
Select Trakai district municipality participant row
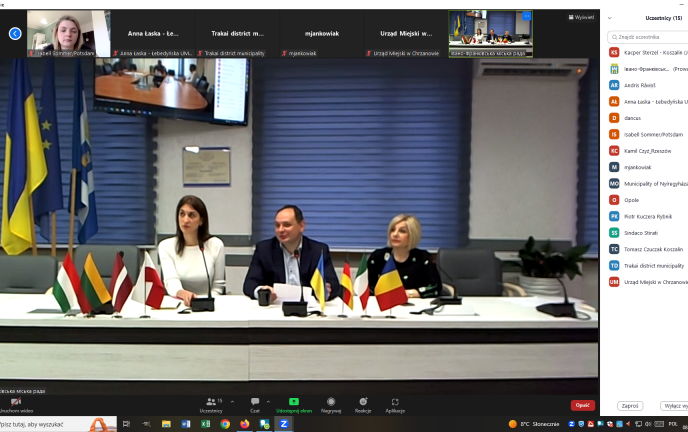point(648,265)
